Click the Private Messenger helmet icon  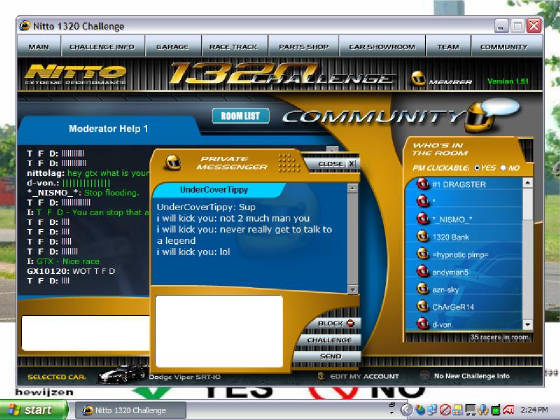pos(173,163)
